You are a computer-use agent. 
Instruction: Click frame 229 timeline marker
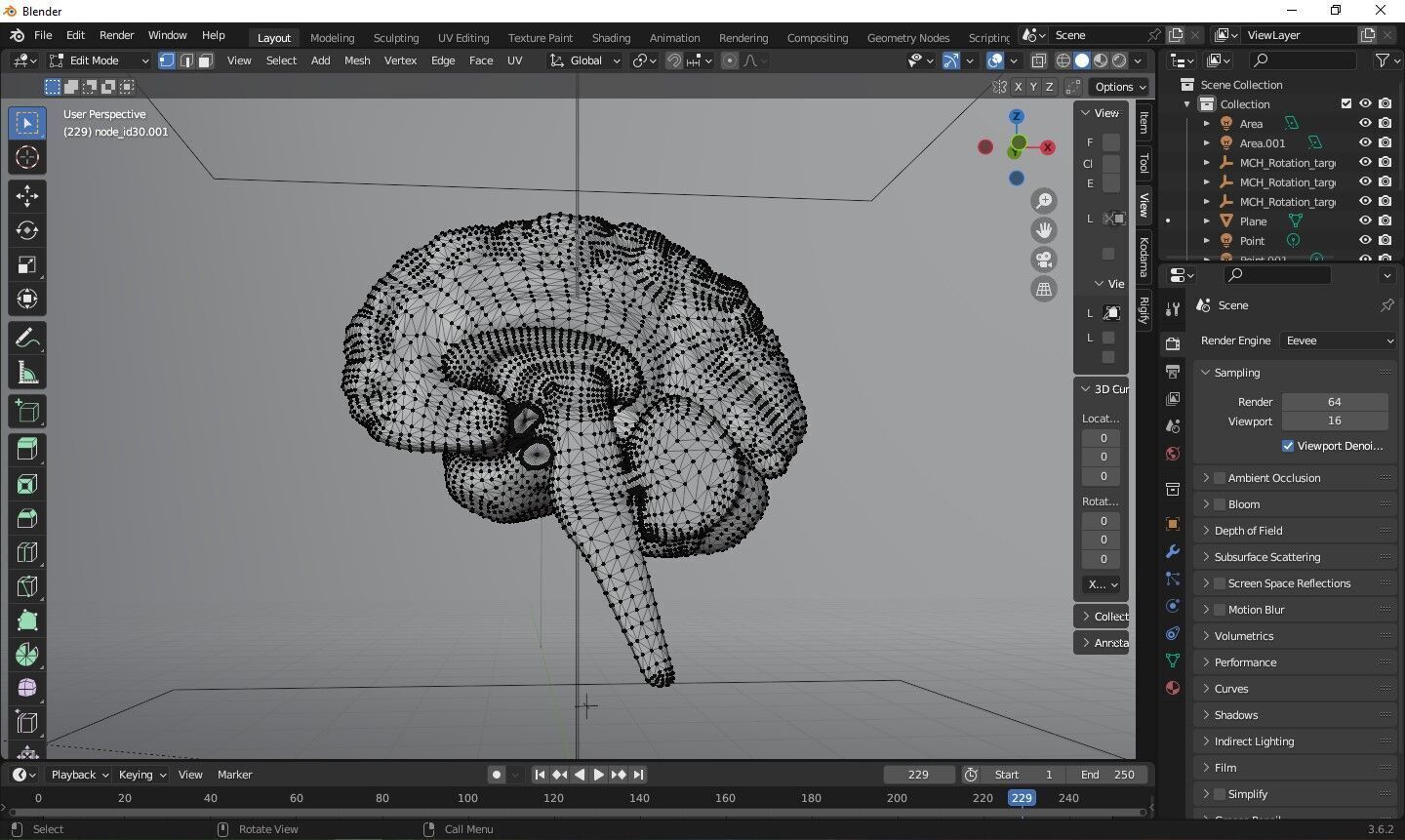1022,798
